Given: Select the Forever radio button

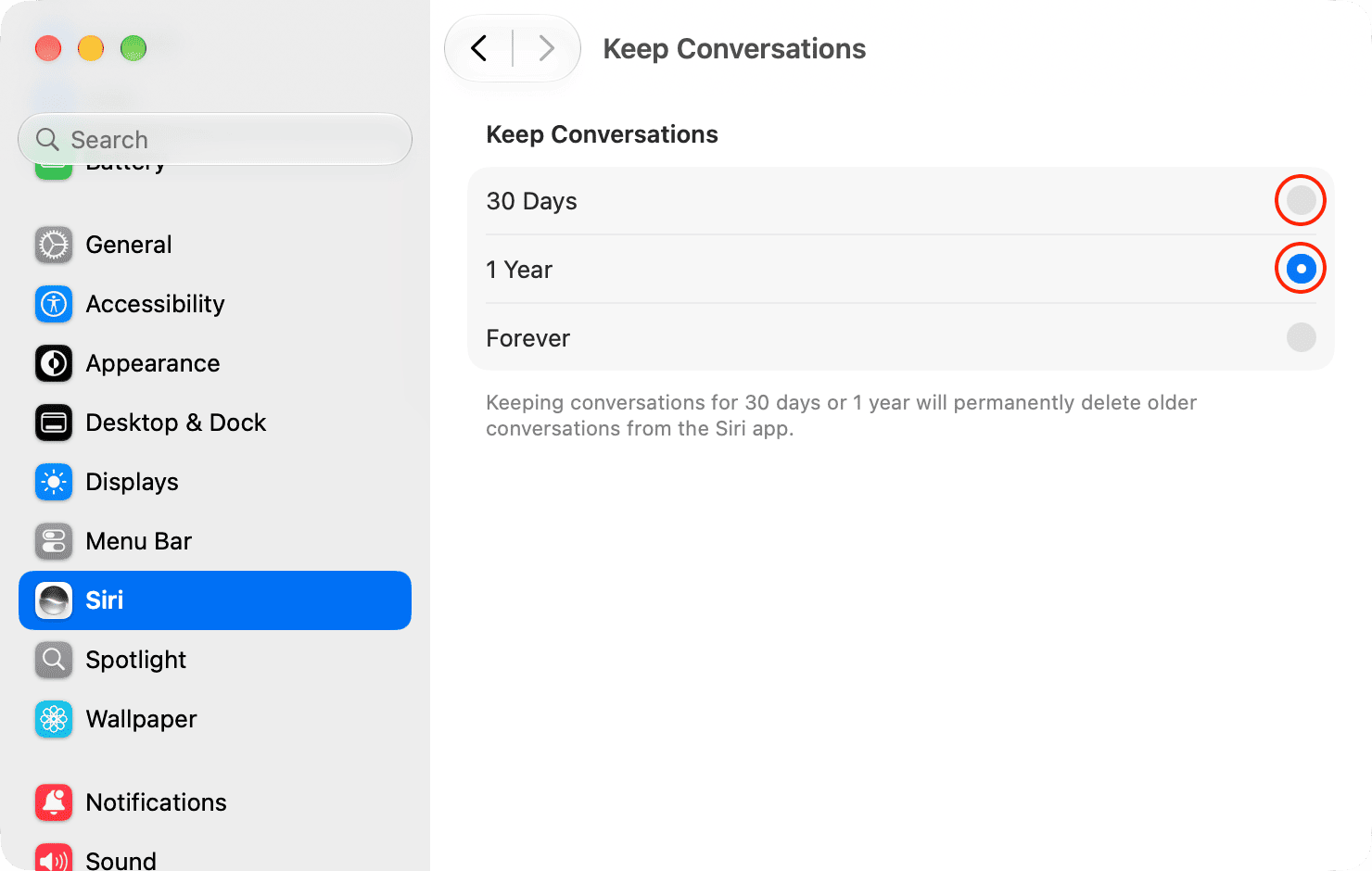Looking at the screenshot, I should (1301, 337).
